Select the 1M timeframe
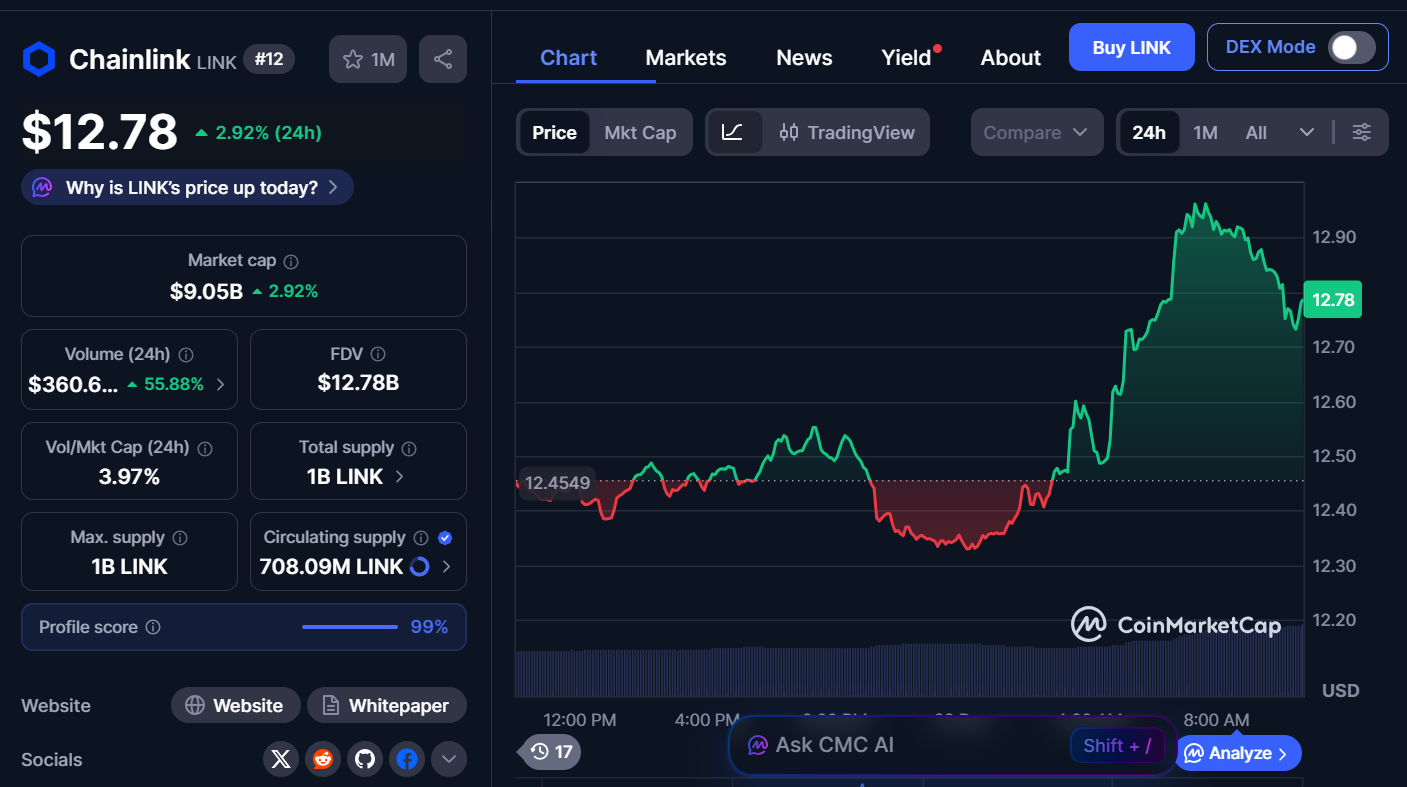This screenshot has width=1407, height=787. tap(1205, 132)
